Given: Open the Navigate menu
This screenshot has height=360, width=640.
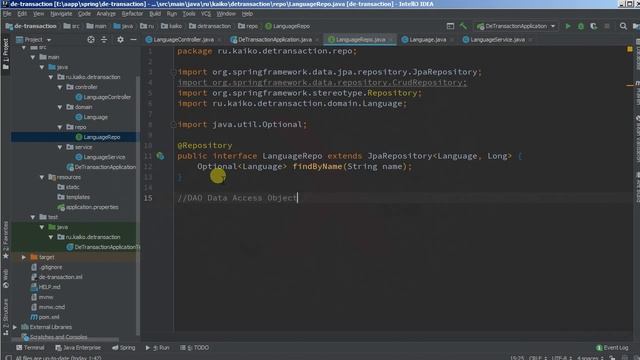Looking at the screenshot, I should coord(61,14).
